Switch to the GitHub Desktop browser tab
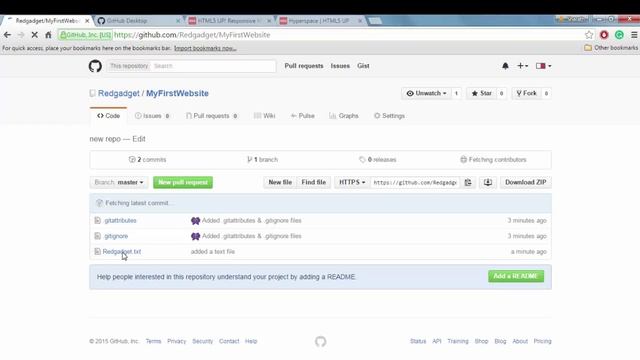The height and width of the screenshot is (360, 640). click(x=138, y=20)
